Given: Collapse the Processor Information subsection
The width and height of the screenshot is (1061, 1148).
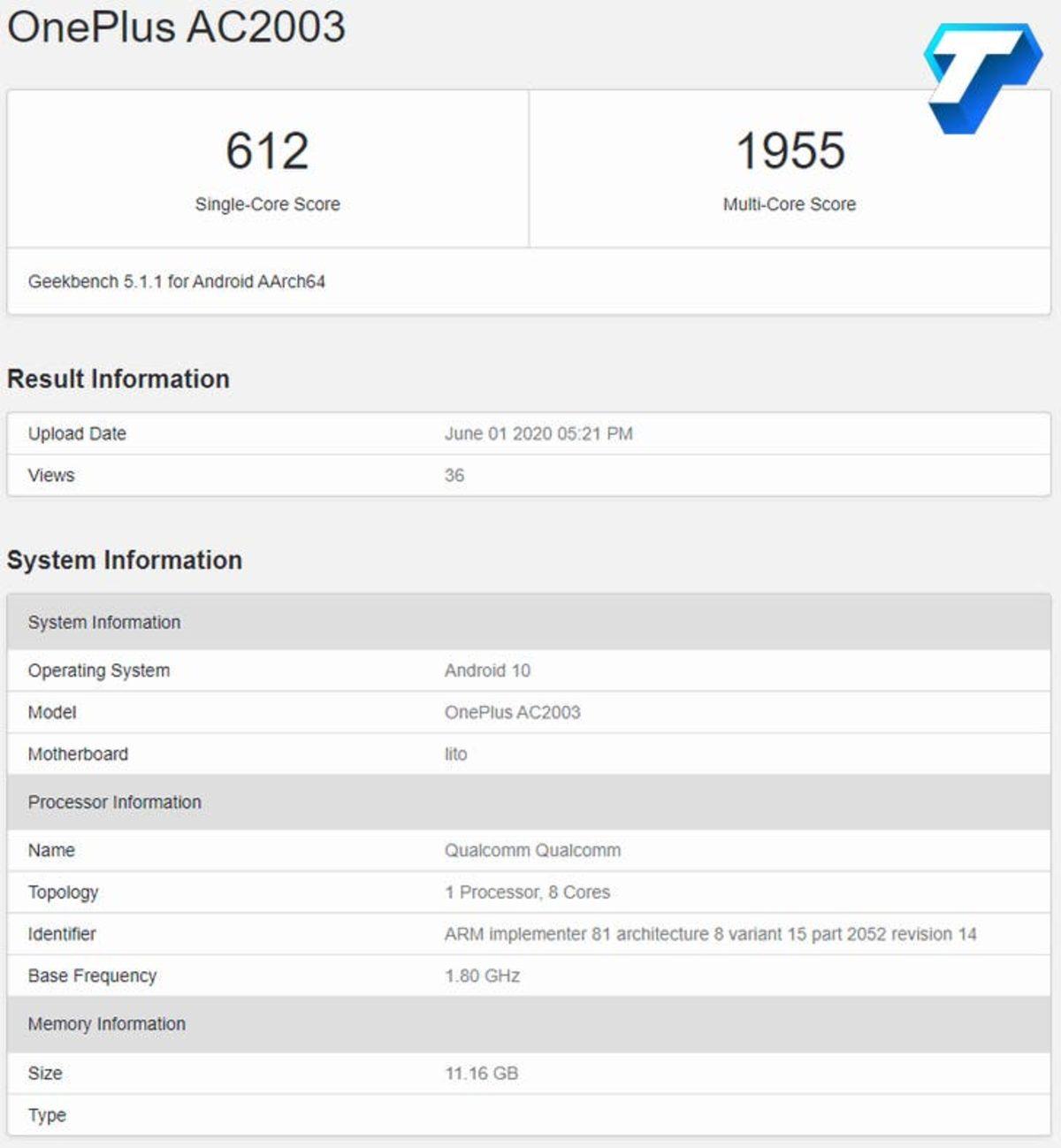Looking at the screenshot, I should [114, 802].
